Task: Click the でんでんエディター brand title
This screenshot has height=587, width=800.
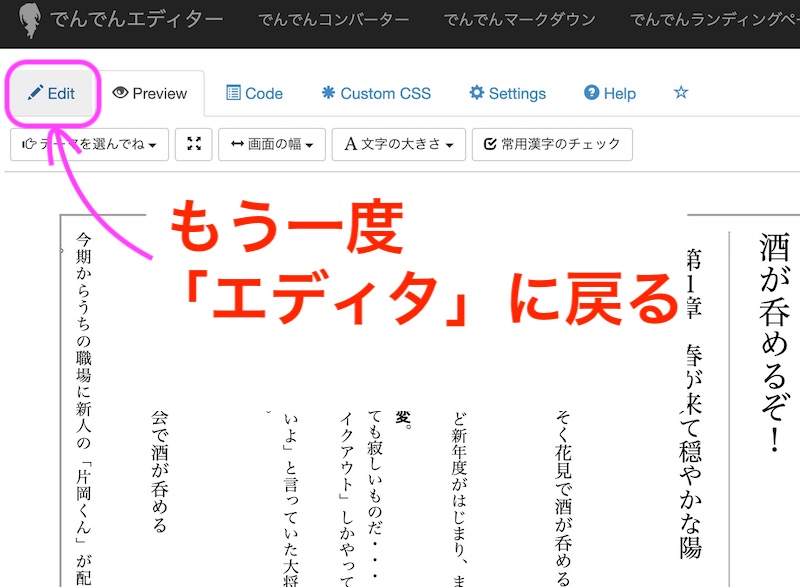Action: 137,20
